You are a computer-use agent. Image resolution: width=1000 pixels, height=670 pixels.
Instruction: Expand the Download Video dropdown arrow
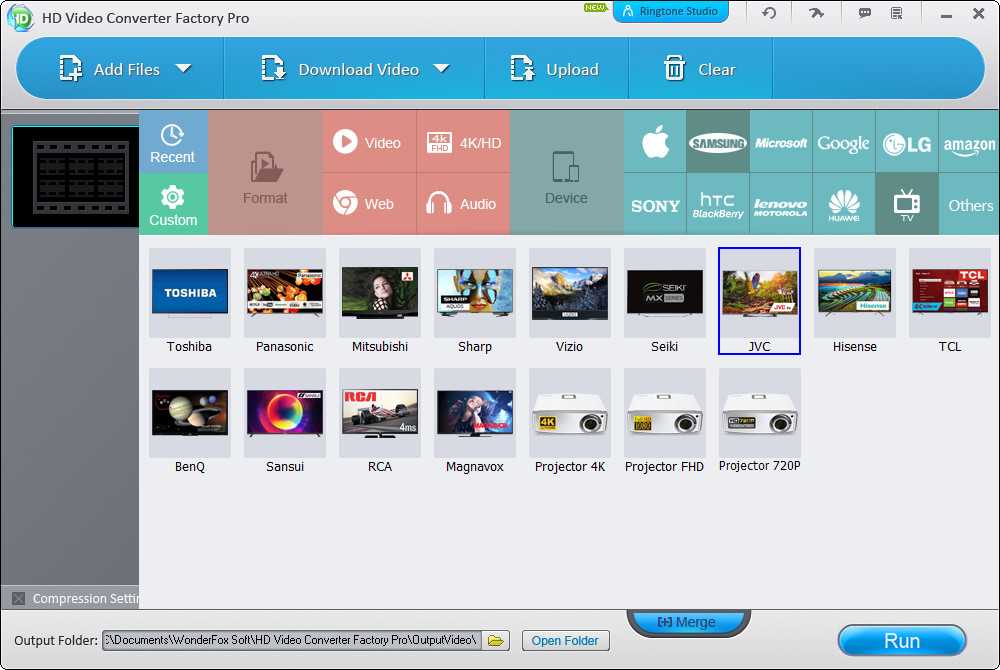[441, 69]
